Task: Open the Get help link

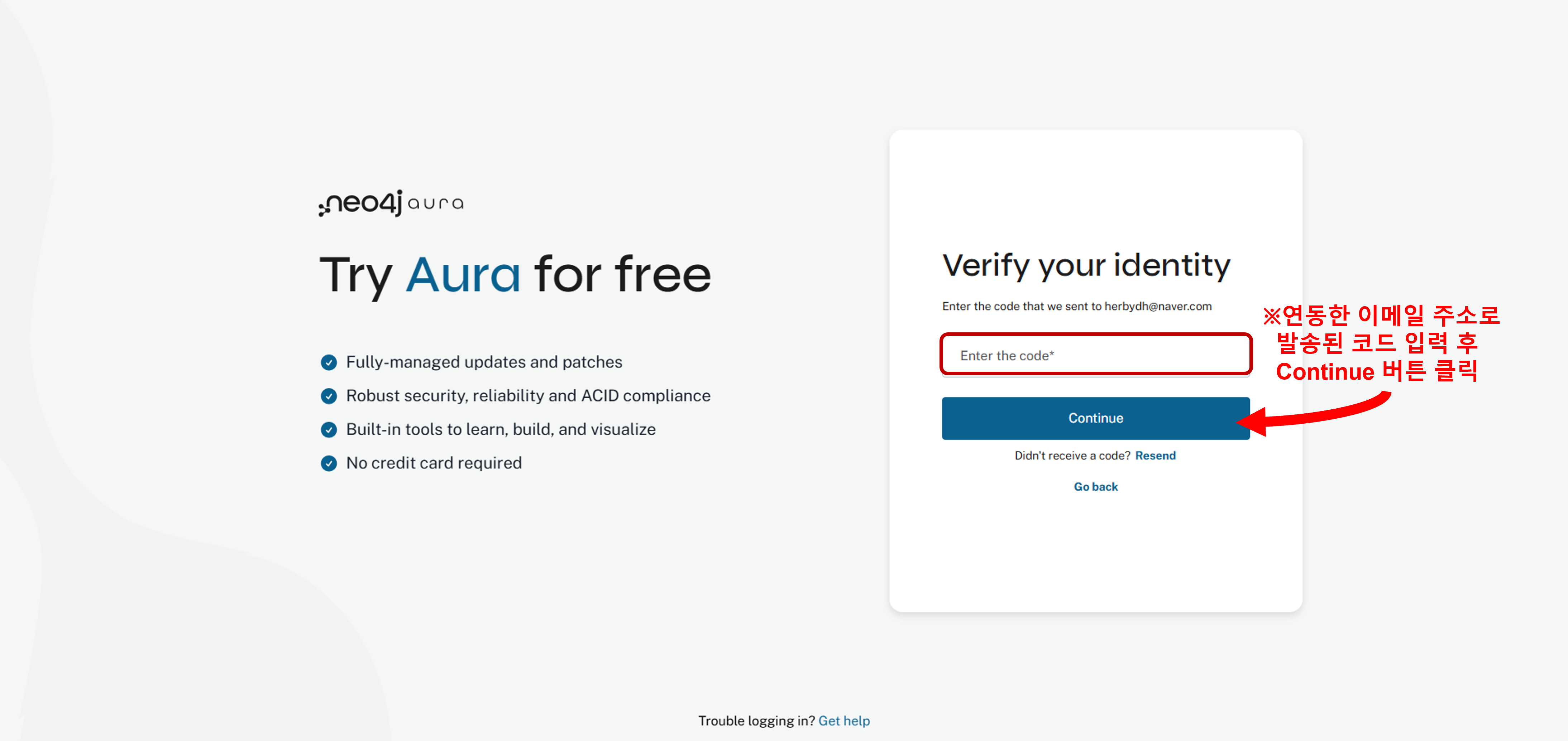Action: (x=843, y=721)
